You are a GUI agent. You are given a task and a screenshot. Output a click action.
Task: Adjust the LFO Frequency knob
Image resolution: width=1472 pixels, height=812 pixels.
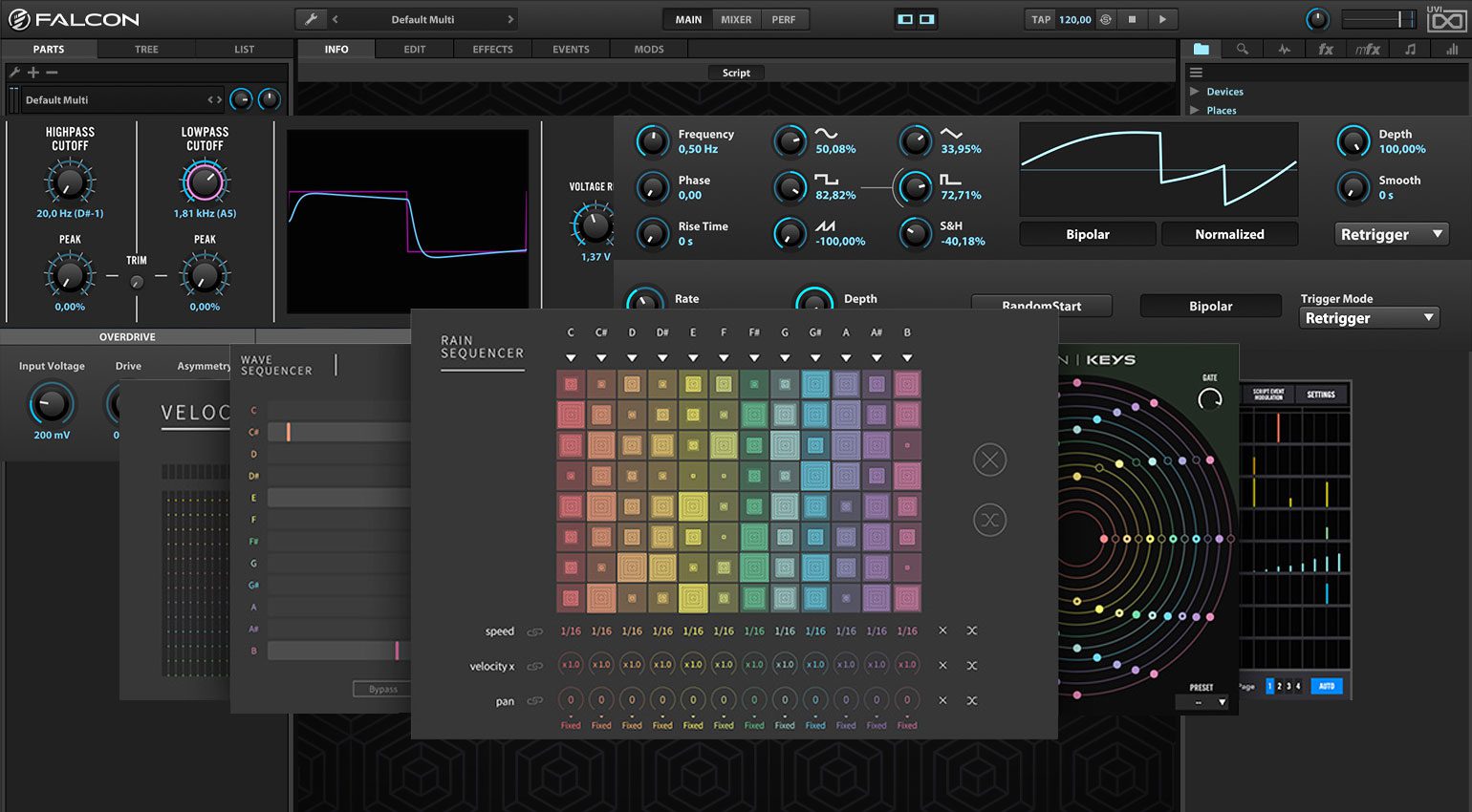tap(653, 141)
